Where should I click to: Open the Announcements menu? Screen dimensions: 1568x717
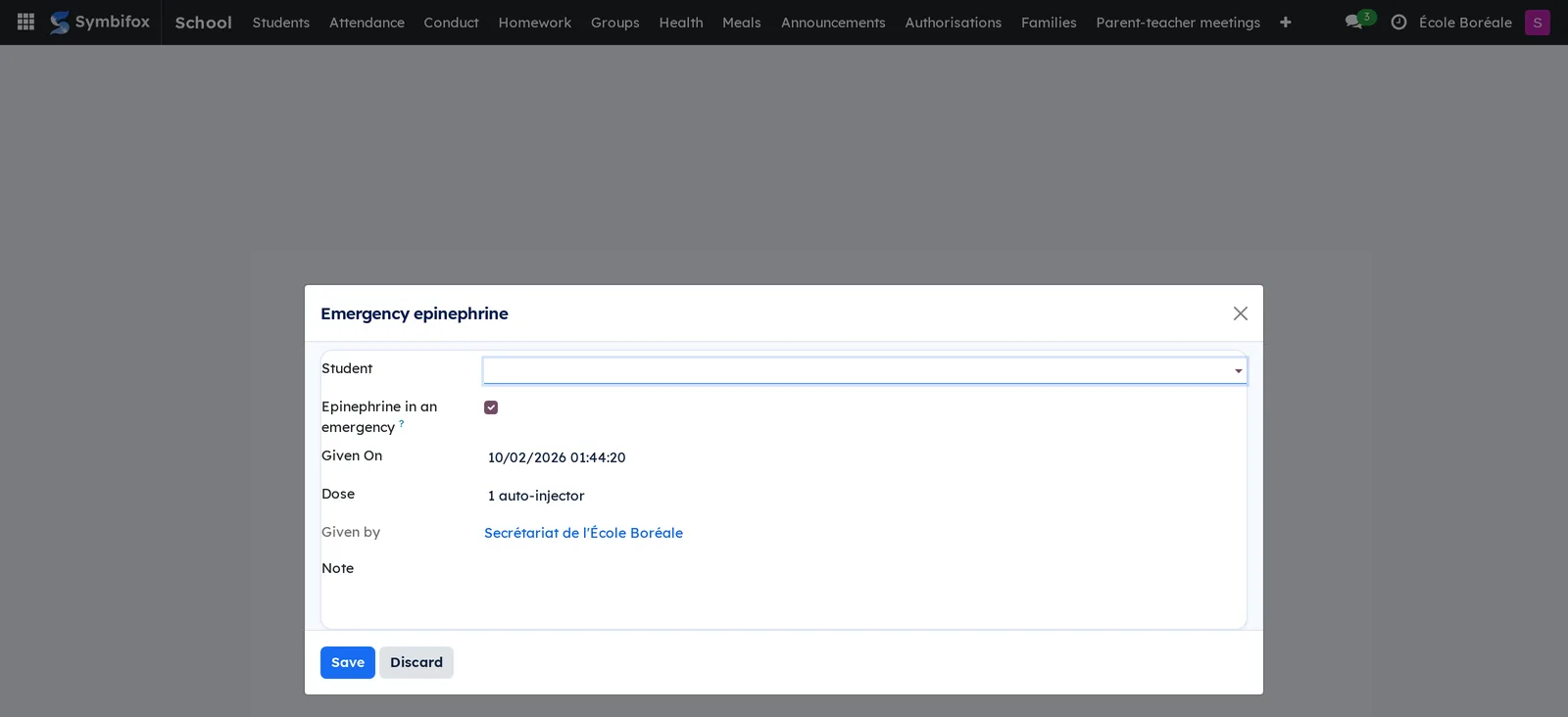pyautogui.click(x=833, y=23)
